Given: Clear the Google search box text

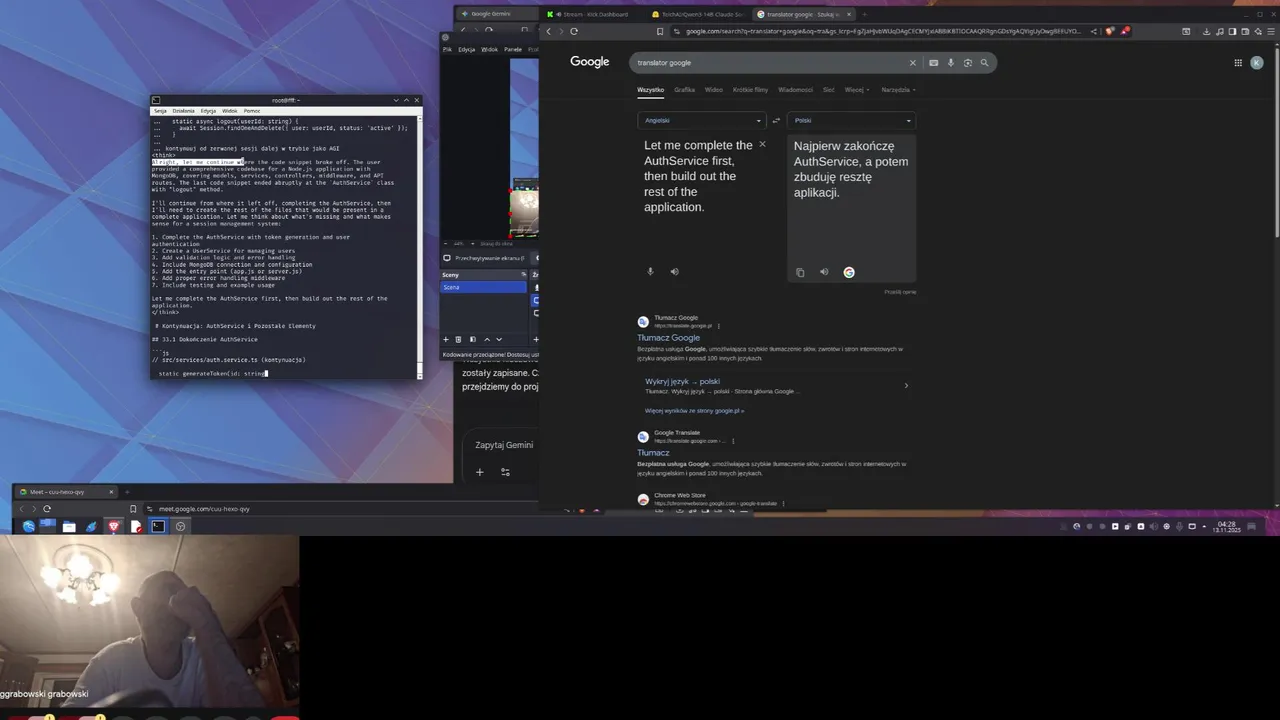Looking at the screenshot, I should coord(912,63).
